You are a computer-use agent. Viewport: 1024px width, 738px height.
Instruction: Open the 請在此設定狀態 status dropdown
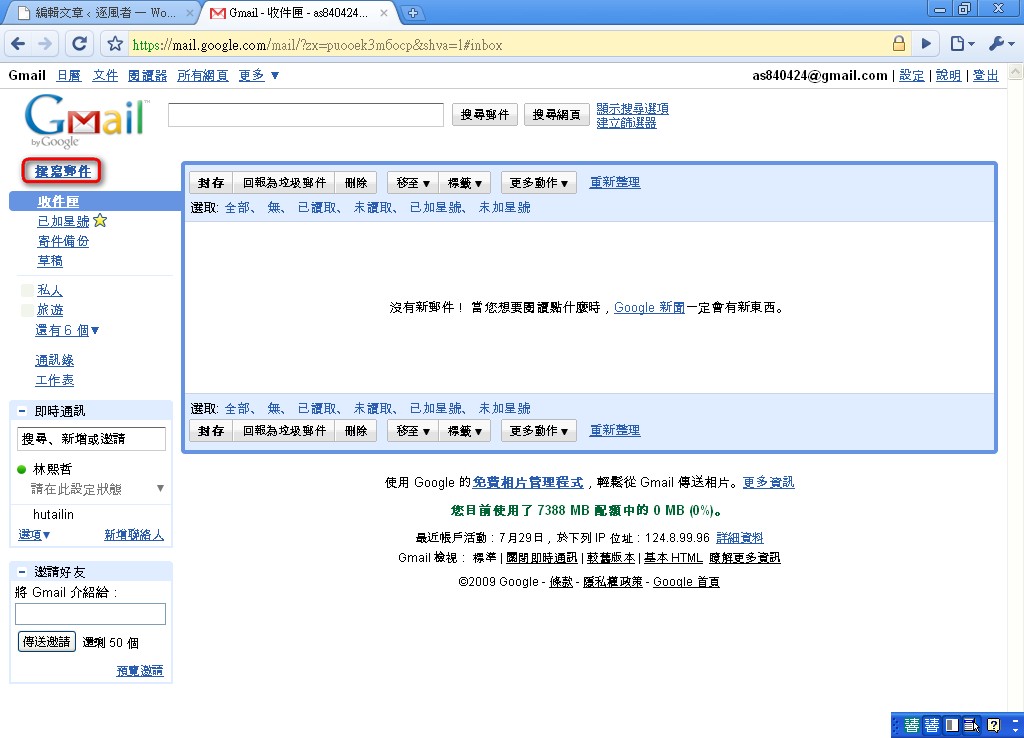pos(161,489)
